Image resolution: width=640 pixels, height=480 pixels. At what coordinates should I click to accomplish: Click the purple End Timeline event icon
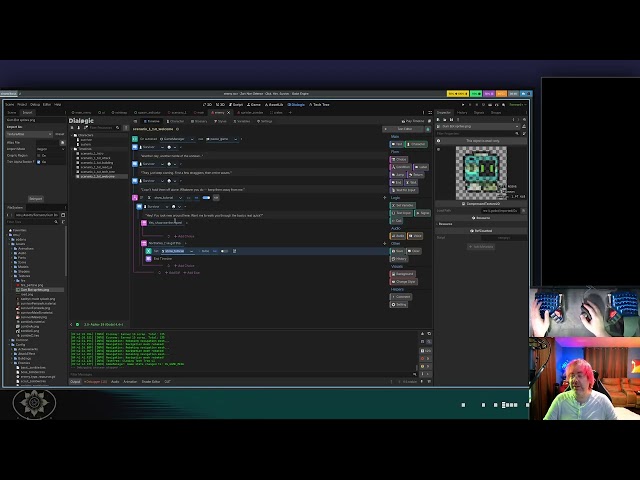[x=149, y=259]
